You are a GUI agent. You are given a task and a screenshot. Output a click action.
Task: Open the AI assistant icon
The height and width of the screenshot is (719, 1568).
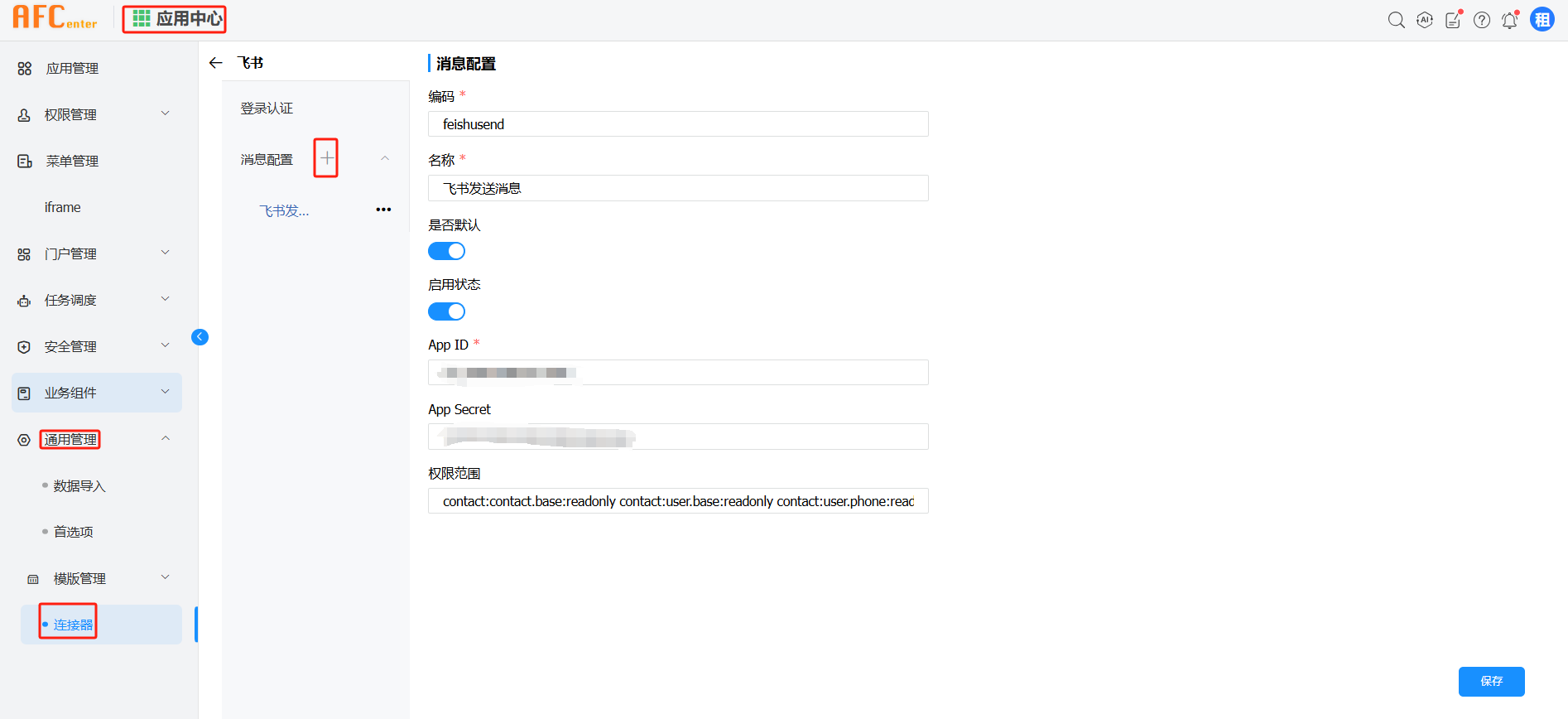coord(1424,21)
